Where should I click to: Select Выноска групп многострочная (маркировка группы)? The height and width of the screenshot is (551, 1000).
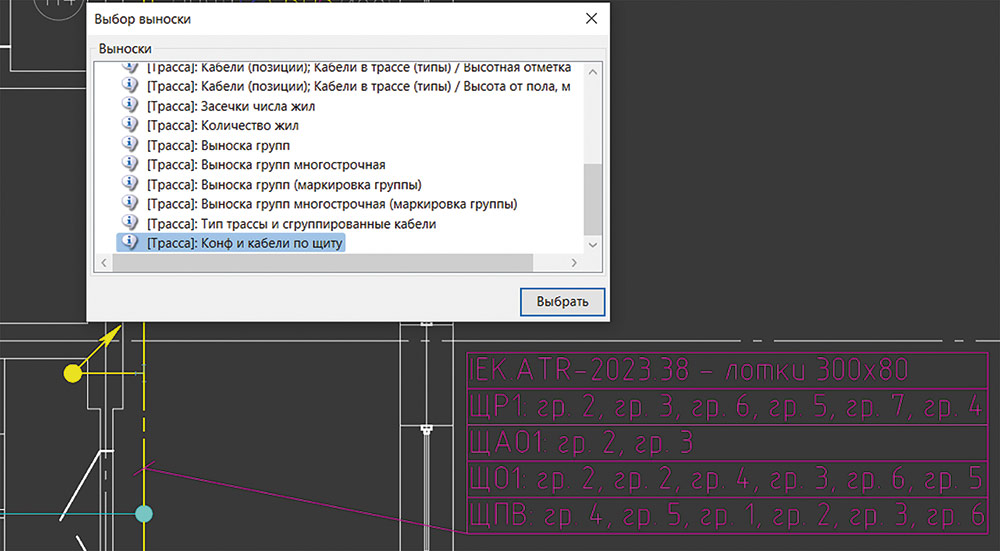pyautogui.click(x=331, y=204)
